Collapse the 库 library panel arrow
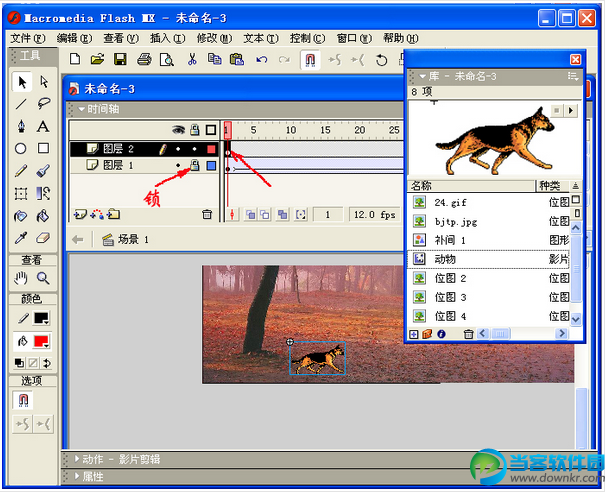 (422, 77)
